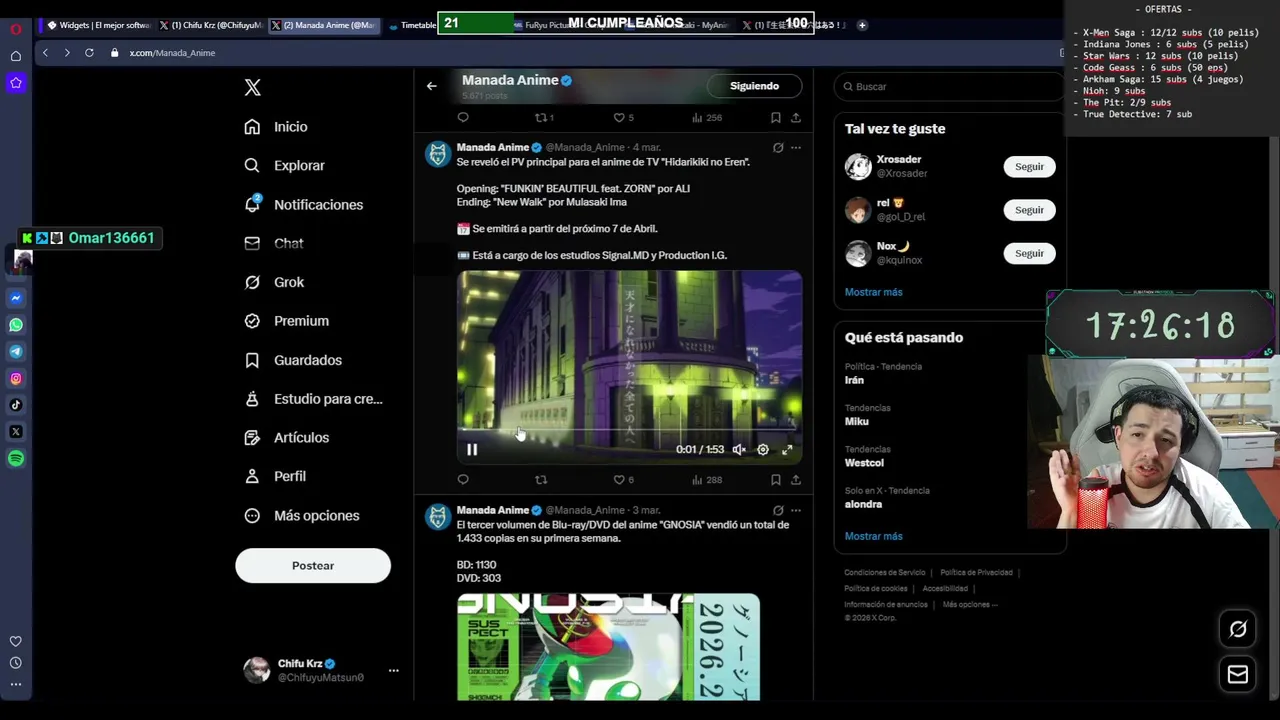The image size is (1280, 720).
Task: Bookmark the topmost post
Action: [775, 118]
